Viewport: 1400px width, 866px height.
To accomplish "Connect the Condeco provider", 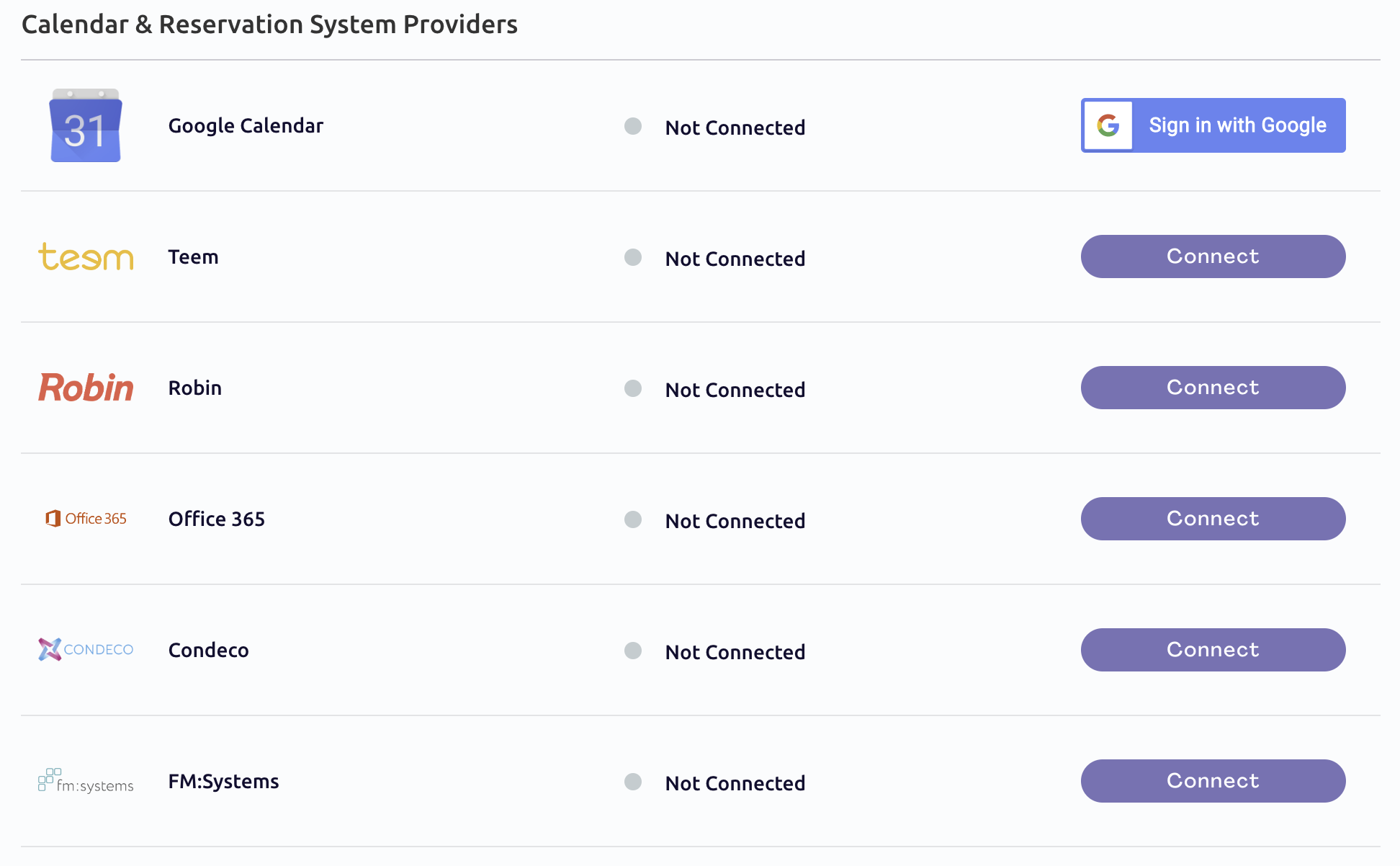I will click(x=1213, y=650).
